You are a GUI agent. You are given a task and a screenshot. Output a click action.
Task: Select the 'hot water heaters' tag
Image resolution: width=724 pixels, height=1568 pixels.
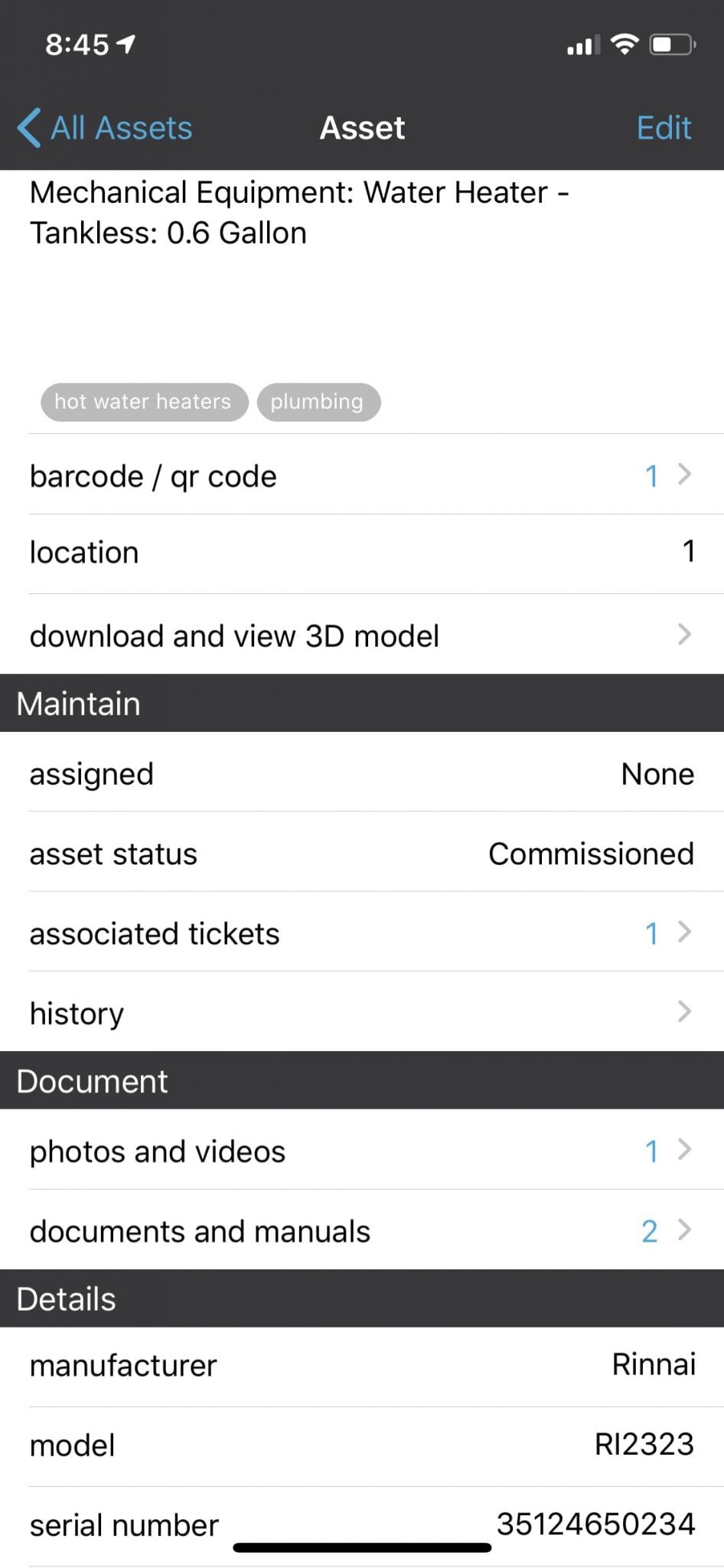pos(144,402)
